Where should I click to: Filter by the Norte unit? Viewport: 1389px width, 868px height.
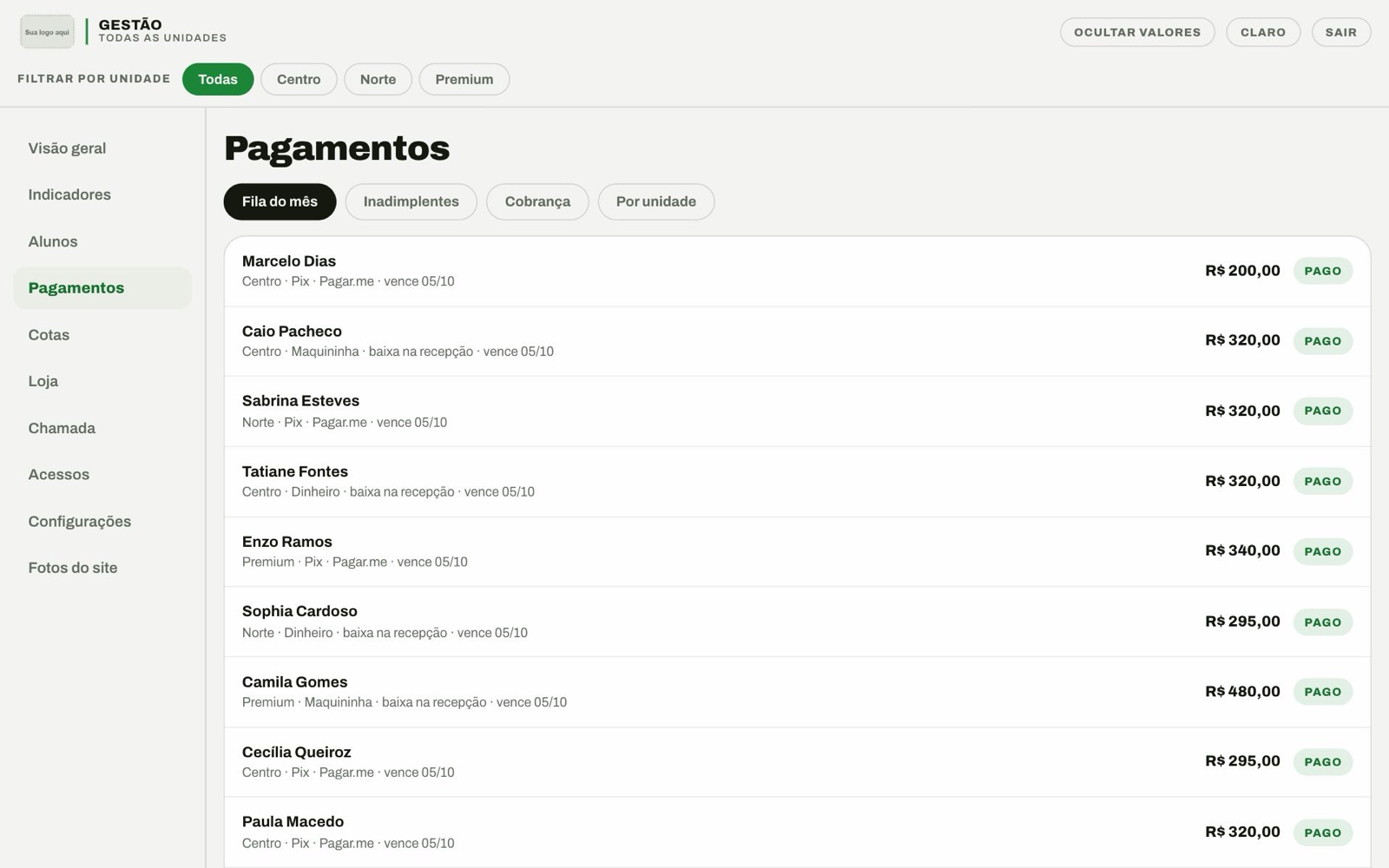click(378, 79)
